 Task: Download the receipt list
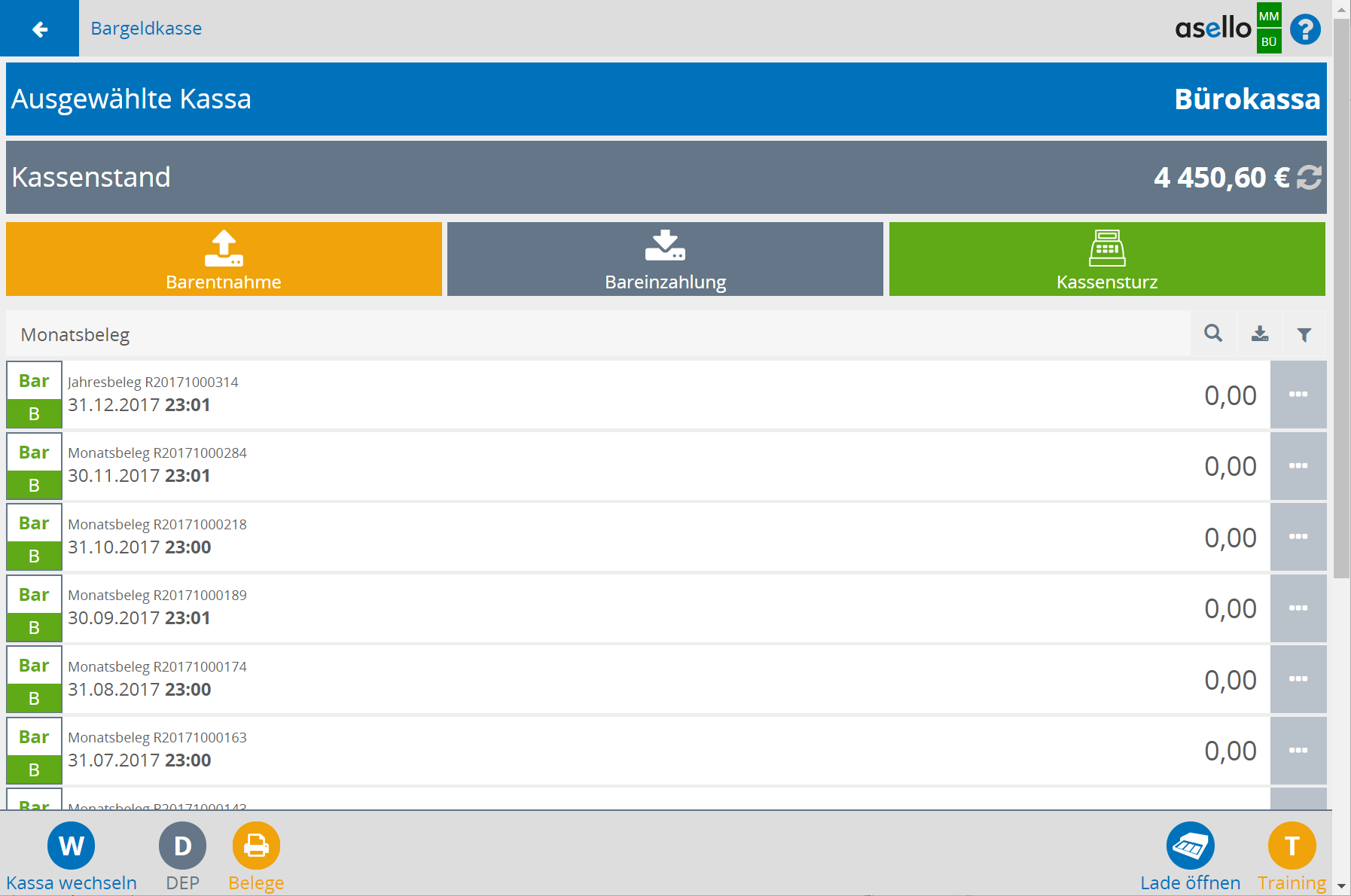(1259, 334)
